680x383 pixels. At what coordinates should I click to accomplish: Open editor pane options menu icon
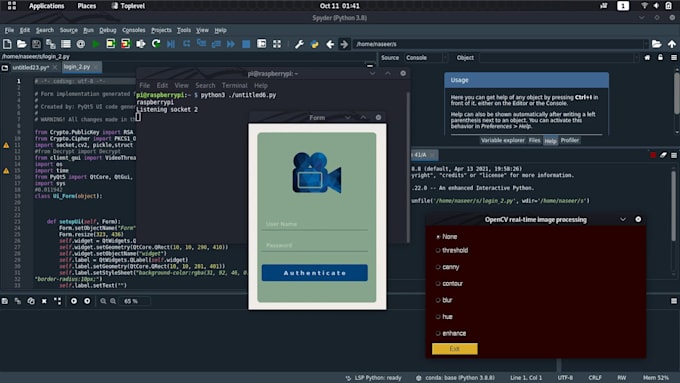point(370,66)
